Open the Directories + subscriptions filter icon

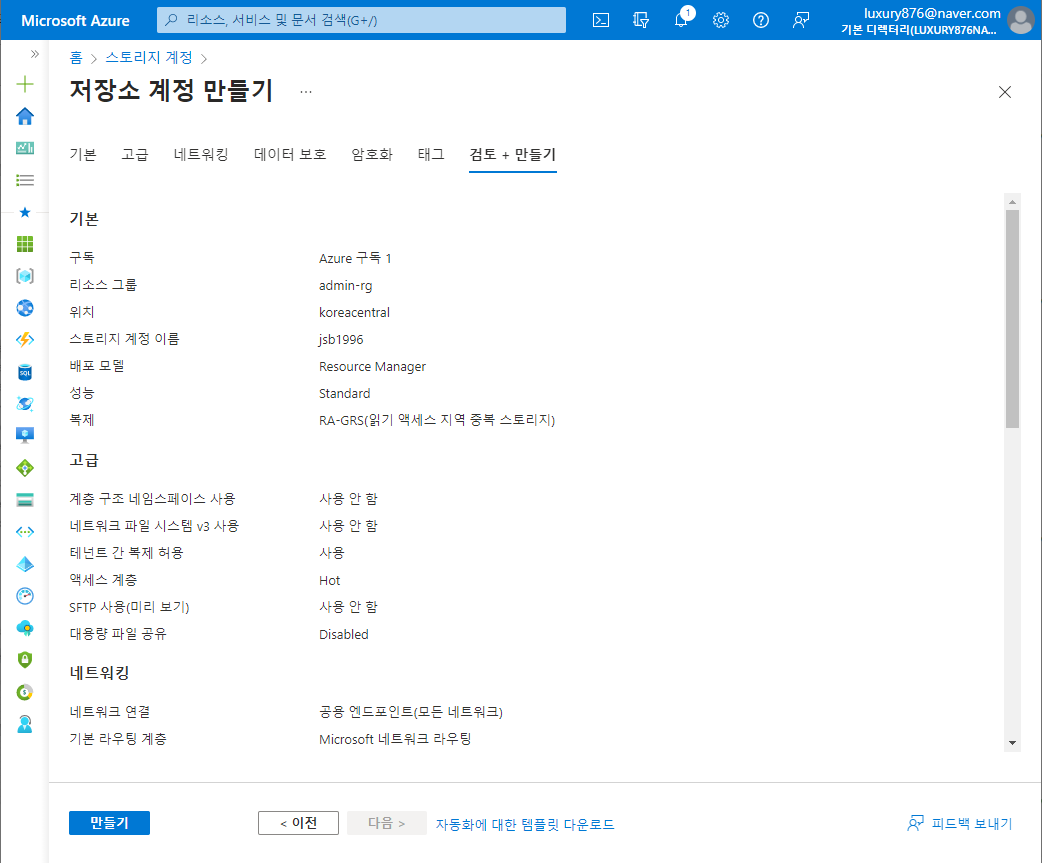[641, 20]
